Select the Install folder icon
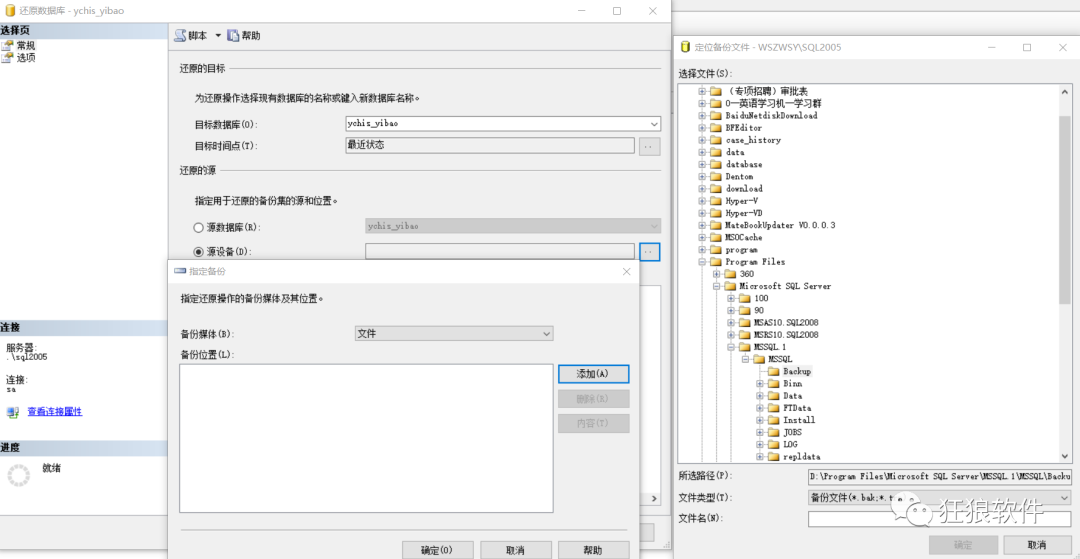1080x559 pixels. pos(773,420)
